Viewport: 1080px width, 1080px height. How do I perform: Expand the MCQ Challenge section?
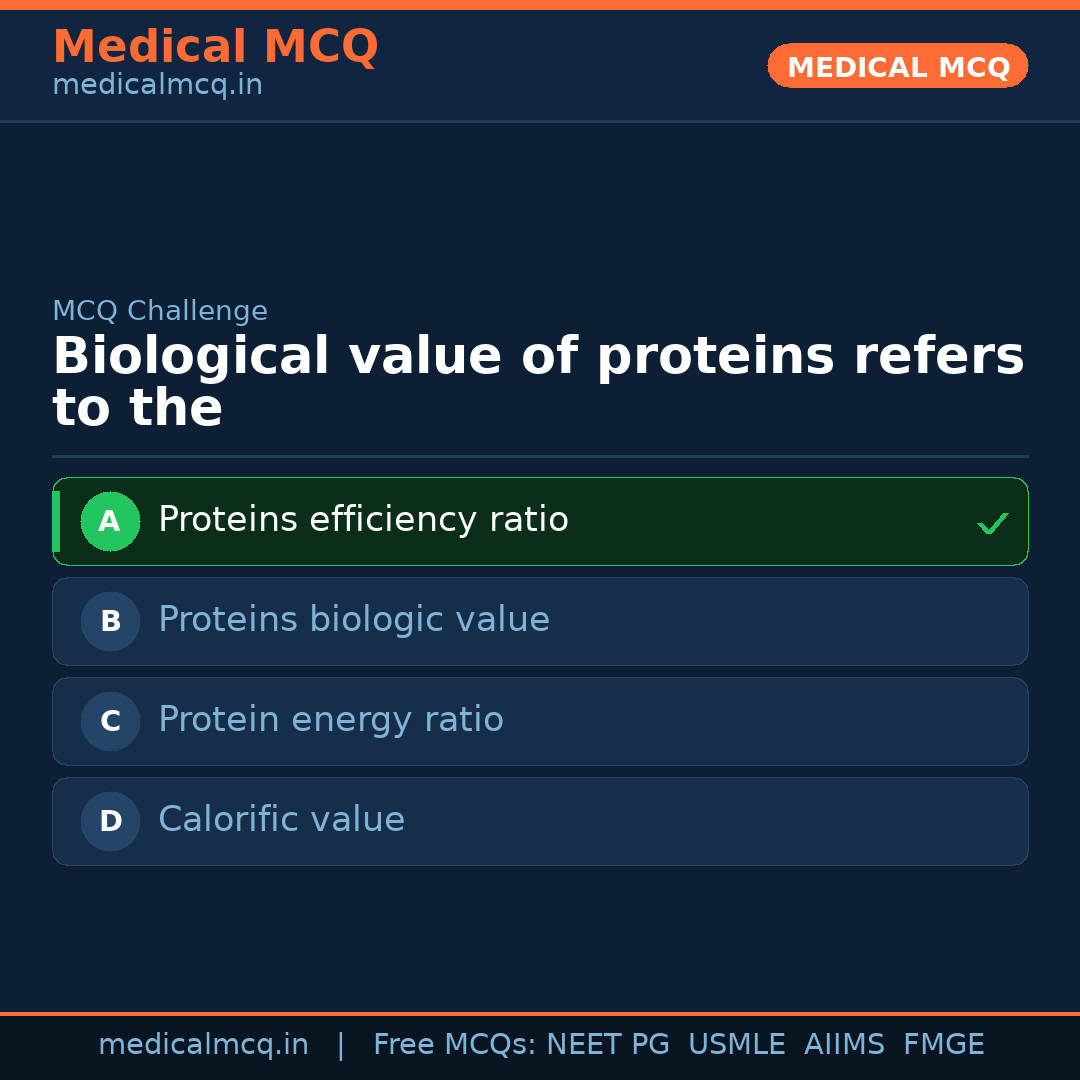pyautogui.click(x=160, y=311)
